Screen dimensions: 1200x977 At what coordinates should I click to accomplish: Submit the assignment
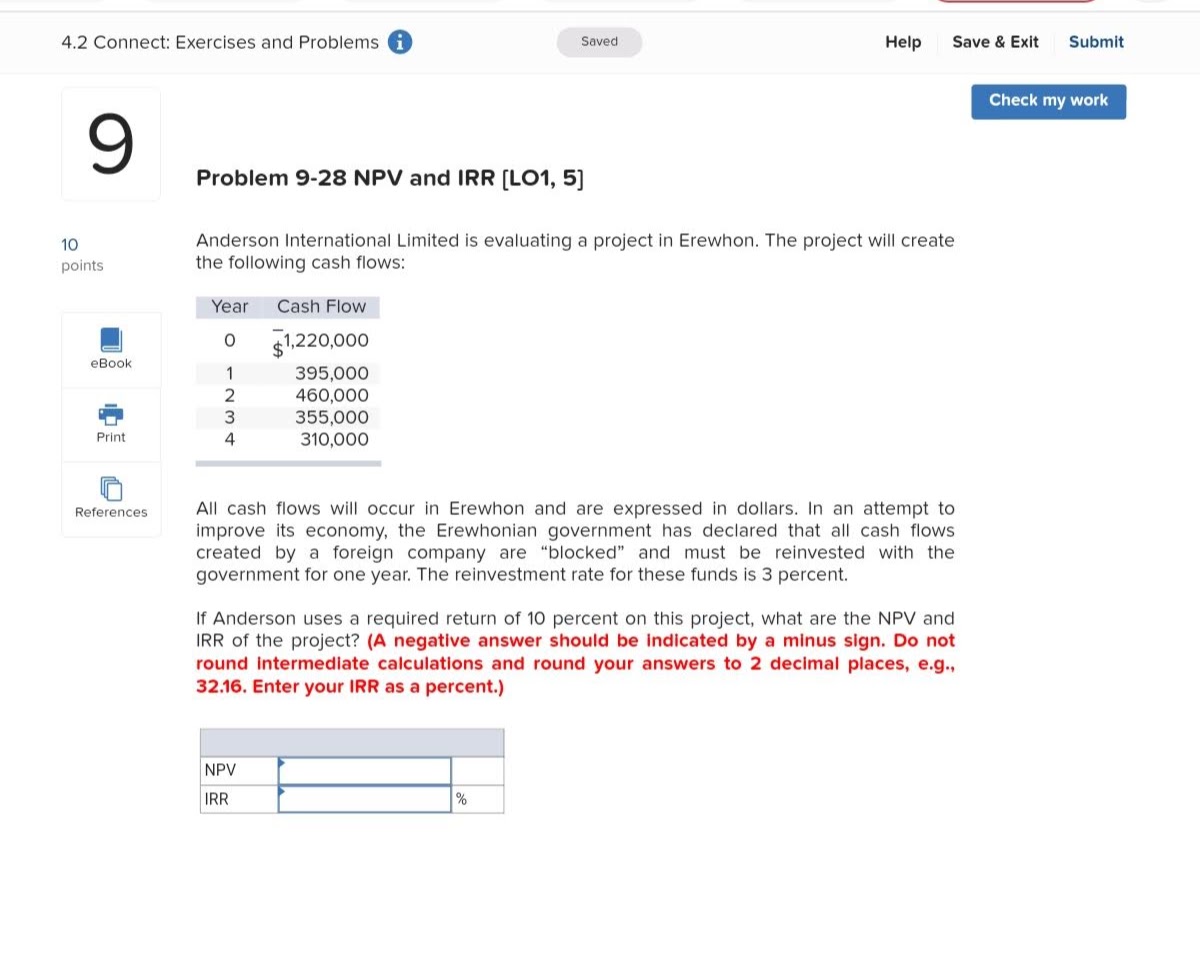1096,42
